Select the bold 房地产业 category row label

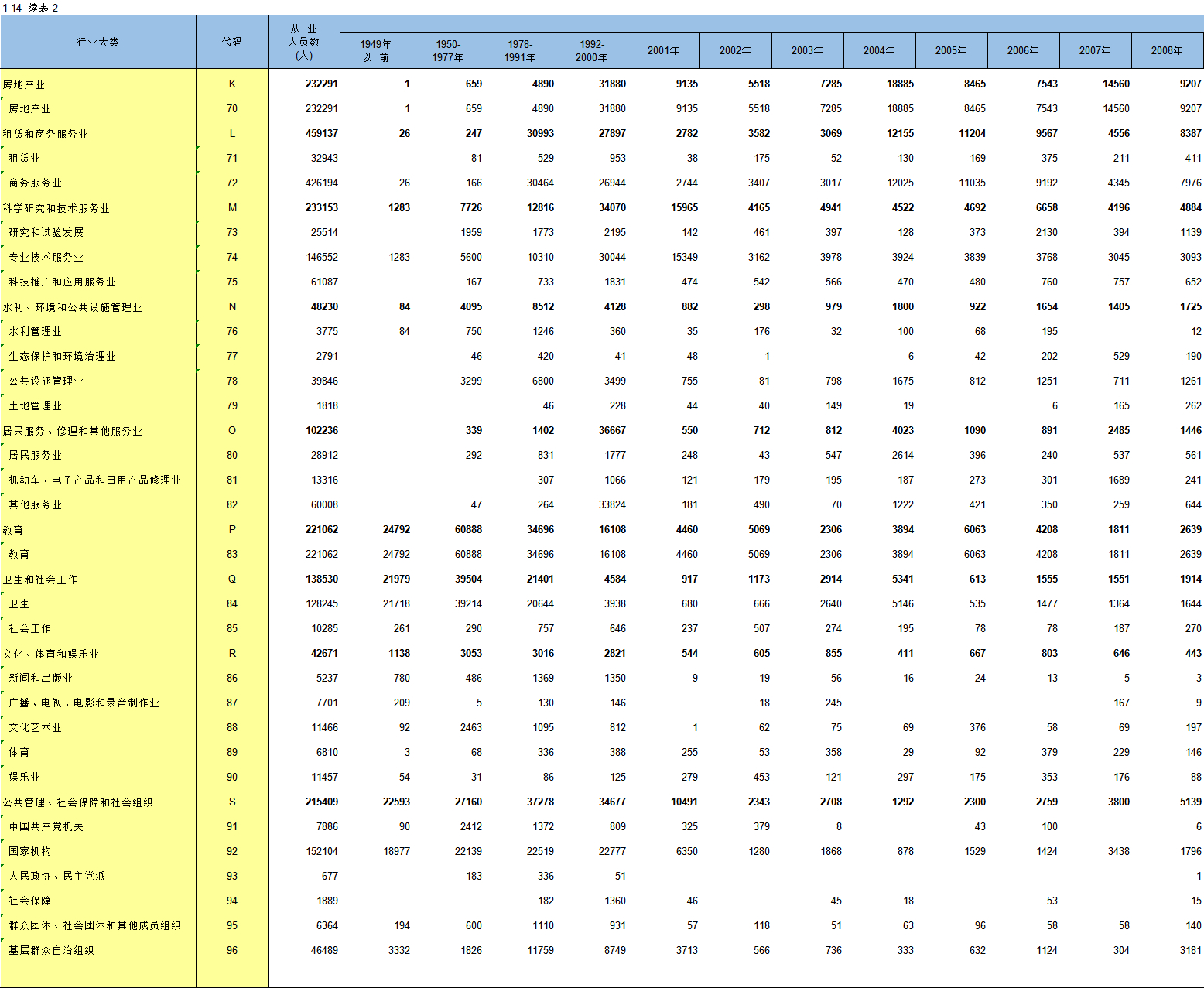[x=24, y=84]
